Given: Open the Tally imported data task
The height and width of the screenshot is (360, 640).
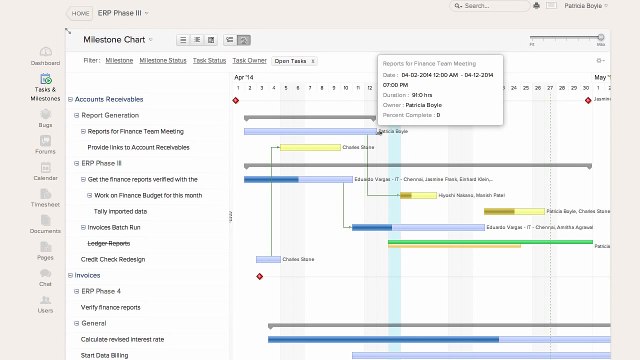Looking at the screenshot, I should click(x=120, y=211).
